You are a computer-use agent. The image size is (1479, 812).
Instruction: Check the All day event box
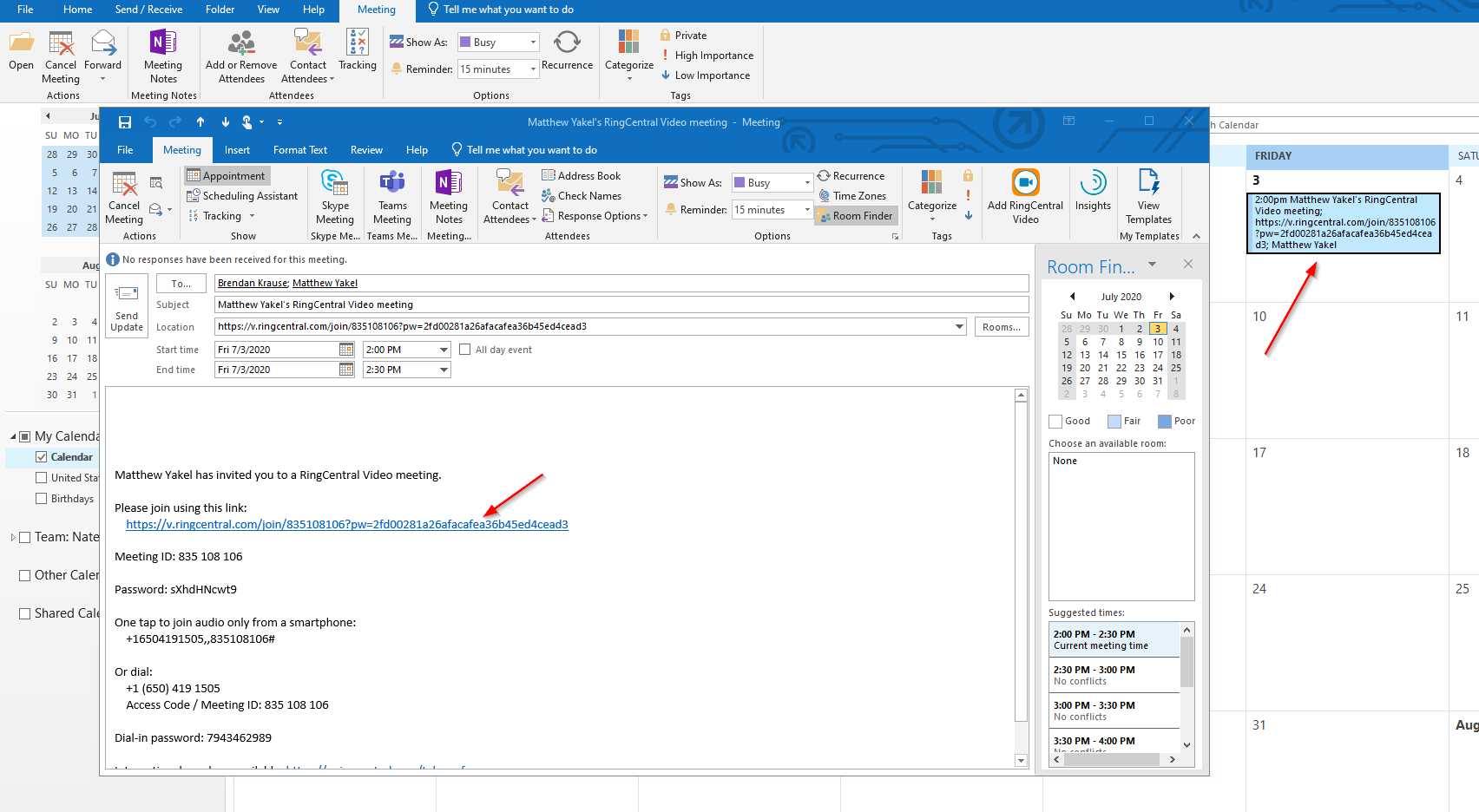coord(465,350)
